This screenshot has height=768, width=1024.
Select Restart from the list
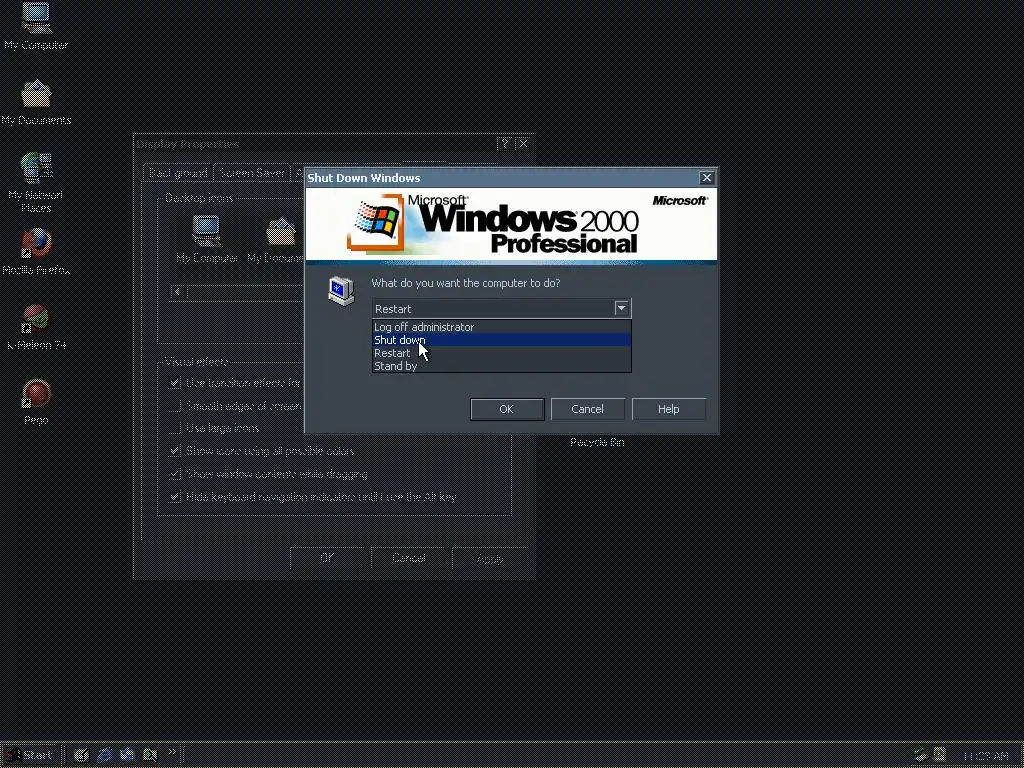(x=501, y=353)
